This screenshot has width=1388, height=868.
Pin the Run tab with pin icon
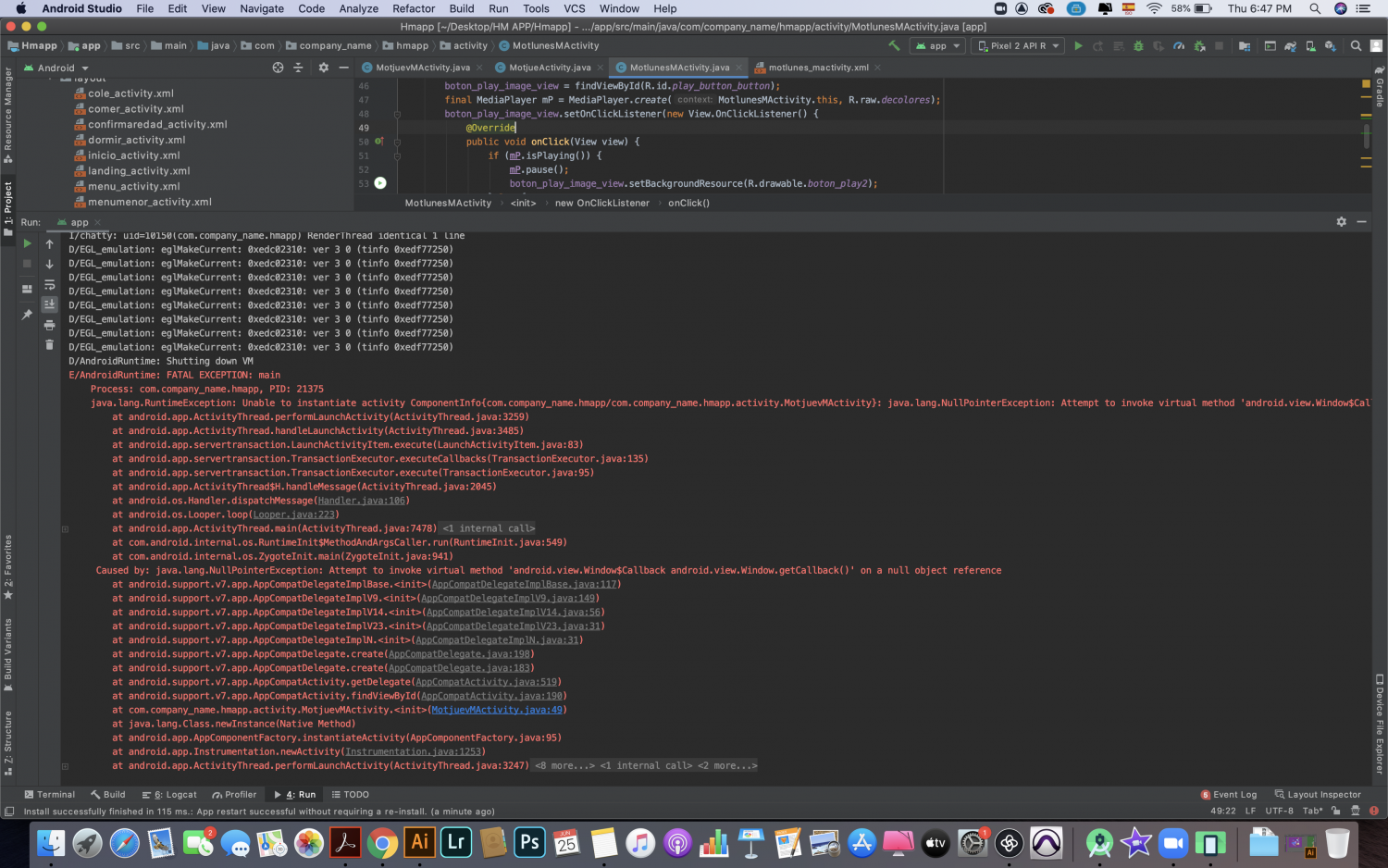tap(27, 315)
